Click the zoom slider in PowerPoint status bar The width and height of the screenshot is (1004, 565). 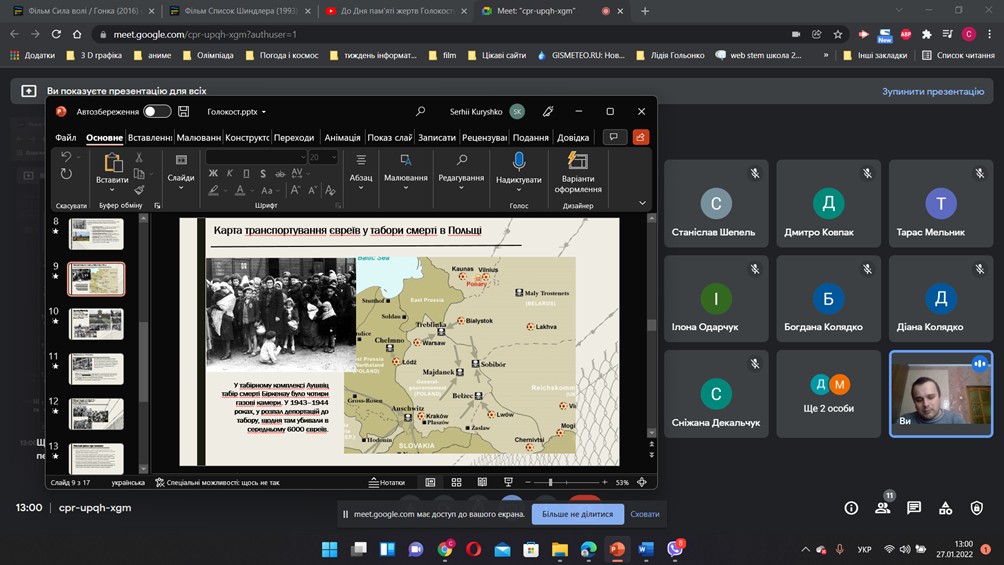(x=565, y=482)
